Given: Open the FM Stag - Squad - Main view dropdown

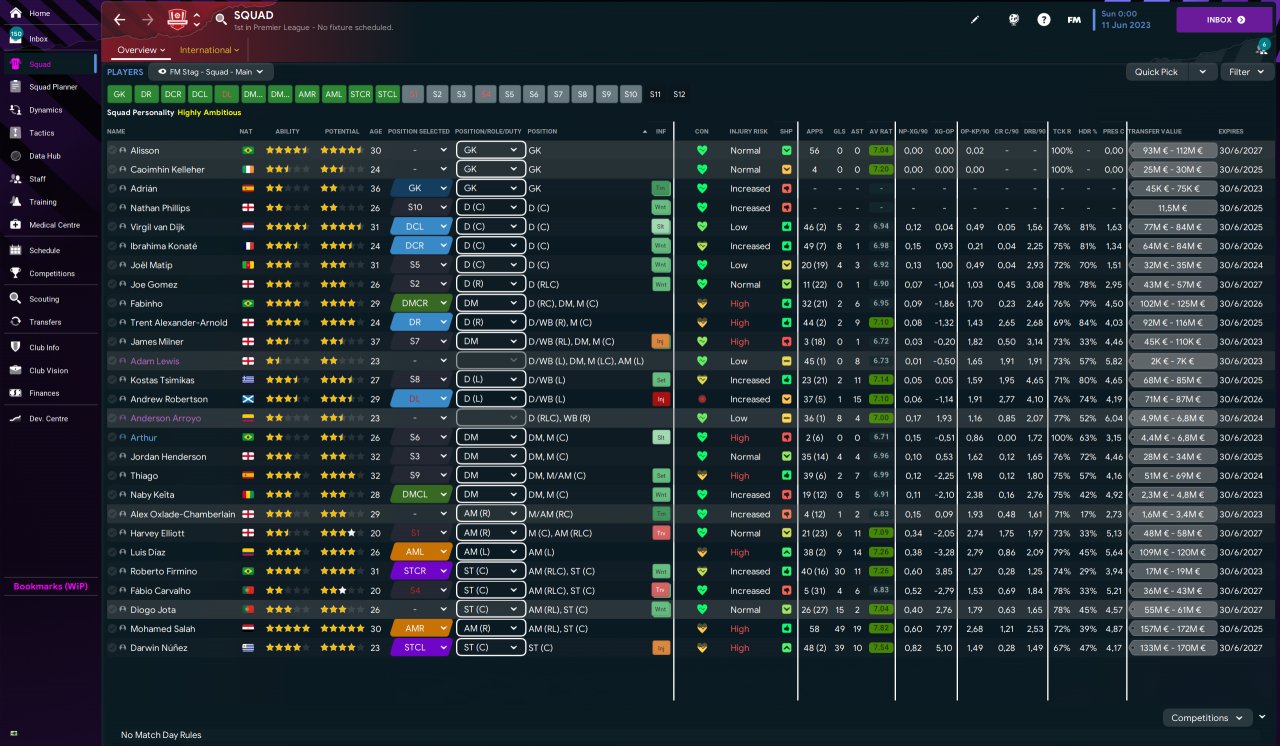Looking at the screenshot, I should click(x=210, y=72).
